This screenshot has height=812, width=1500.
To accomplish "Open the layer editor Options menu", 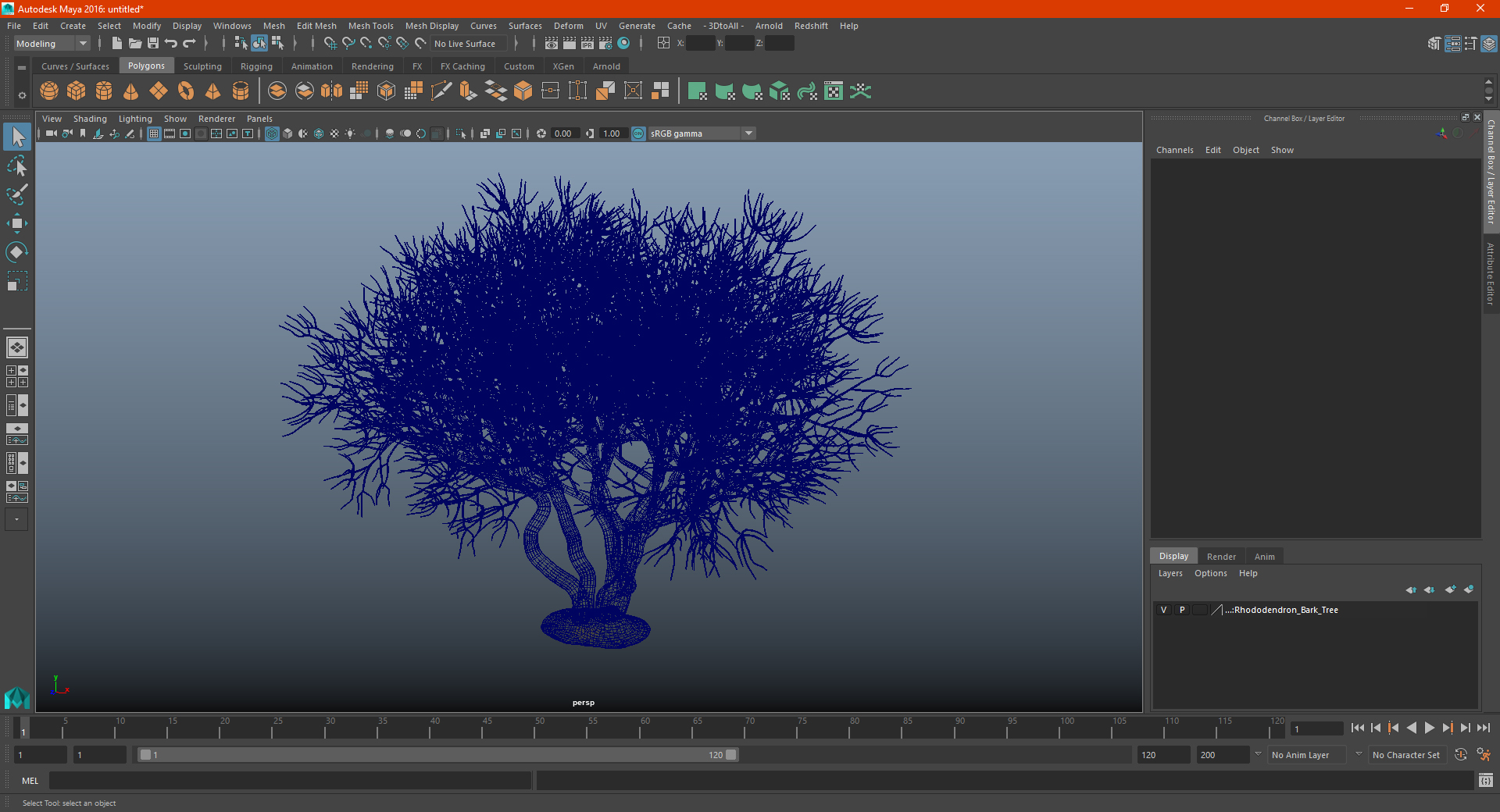I will (1211, 573).
